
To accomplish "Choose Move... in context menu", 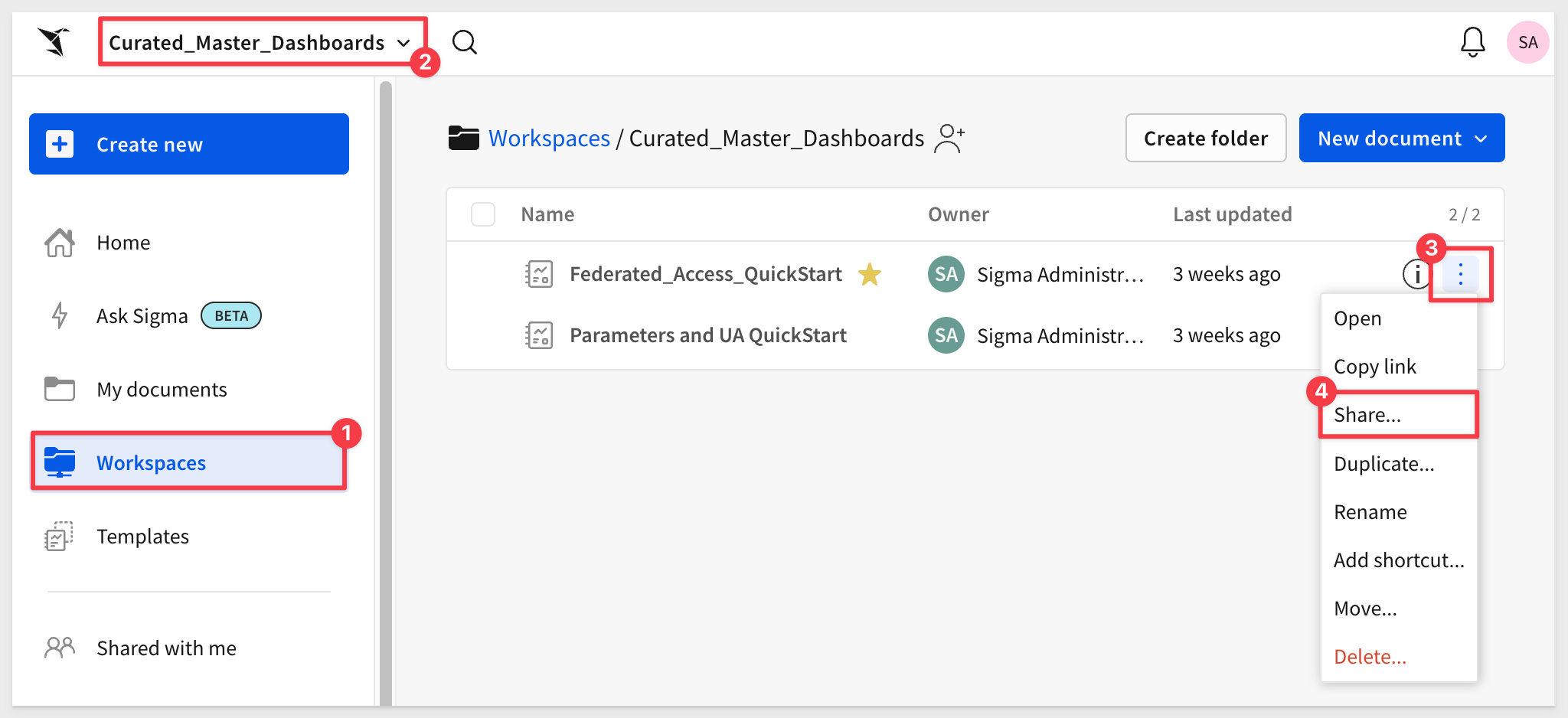I will [x=1399, y=609].
